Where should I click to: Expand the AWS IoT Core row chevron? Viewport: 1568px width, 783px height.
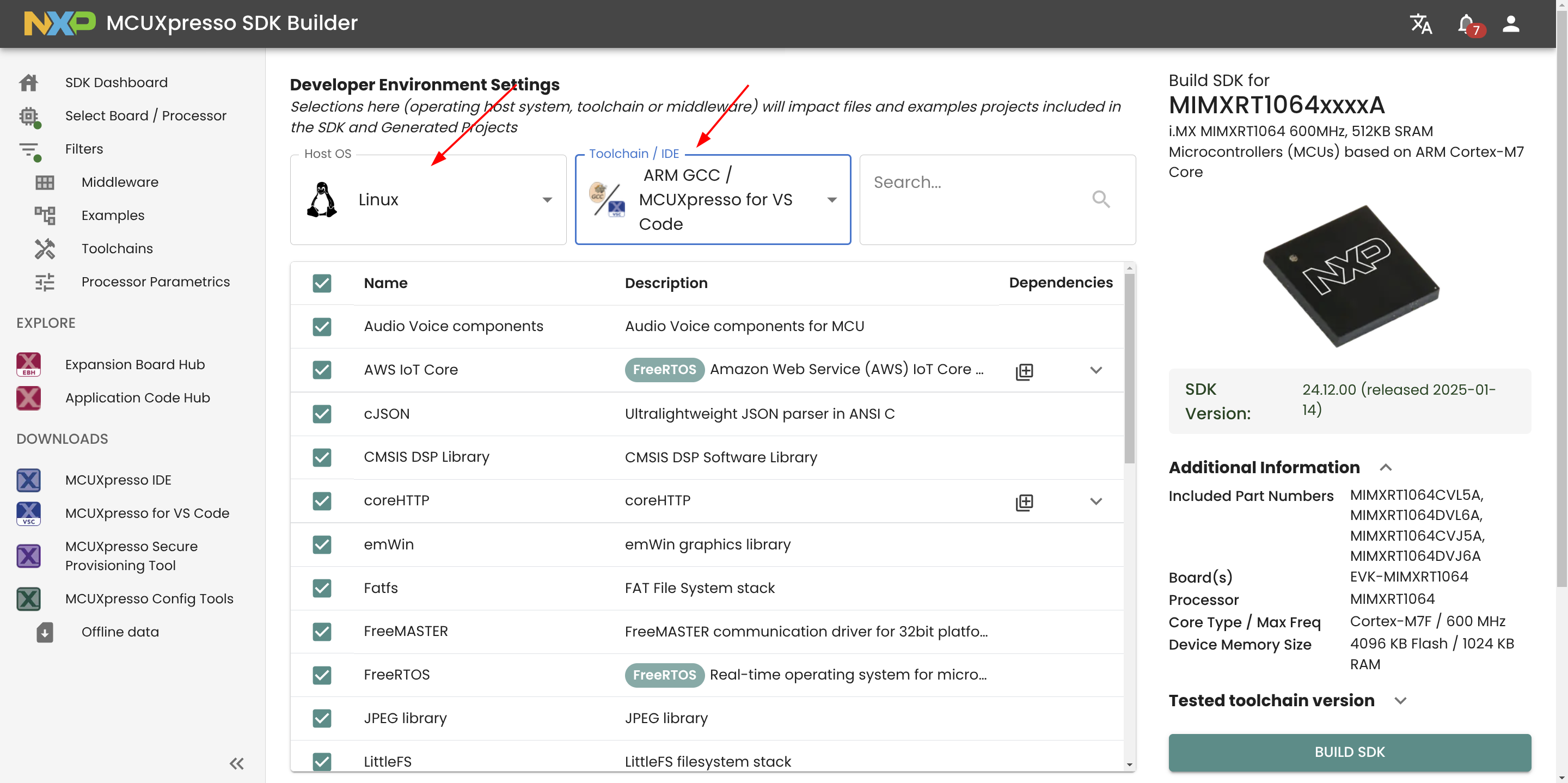1095,370
